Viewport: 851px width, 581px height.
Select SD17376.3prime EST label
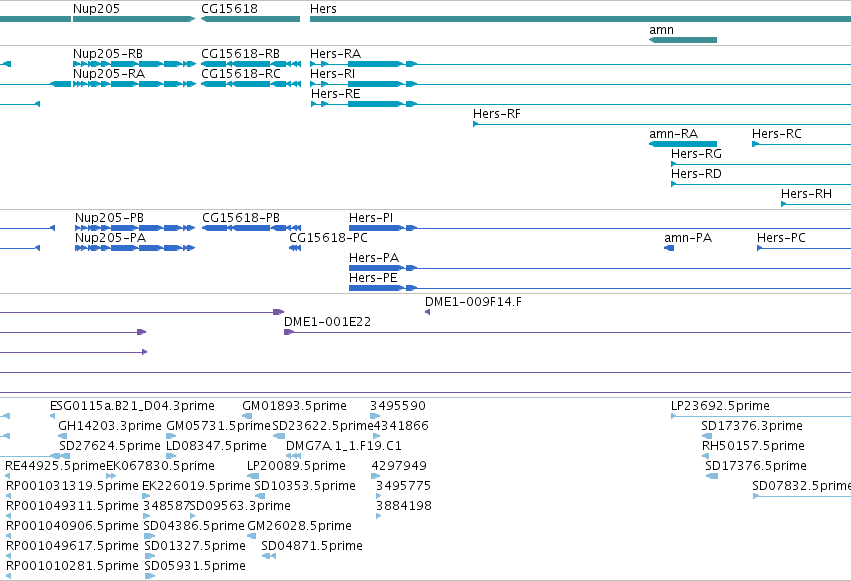(x=752, y=426)
